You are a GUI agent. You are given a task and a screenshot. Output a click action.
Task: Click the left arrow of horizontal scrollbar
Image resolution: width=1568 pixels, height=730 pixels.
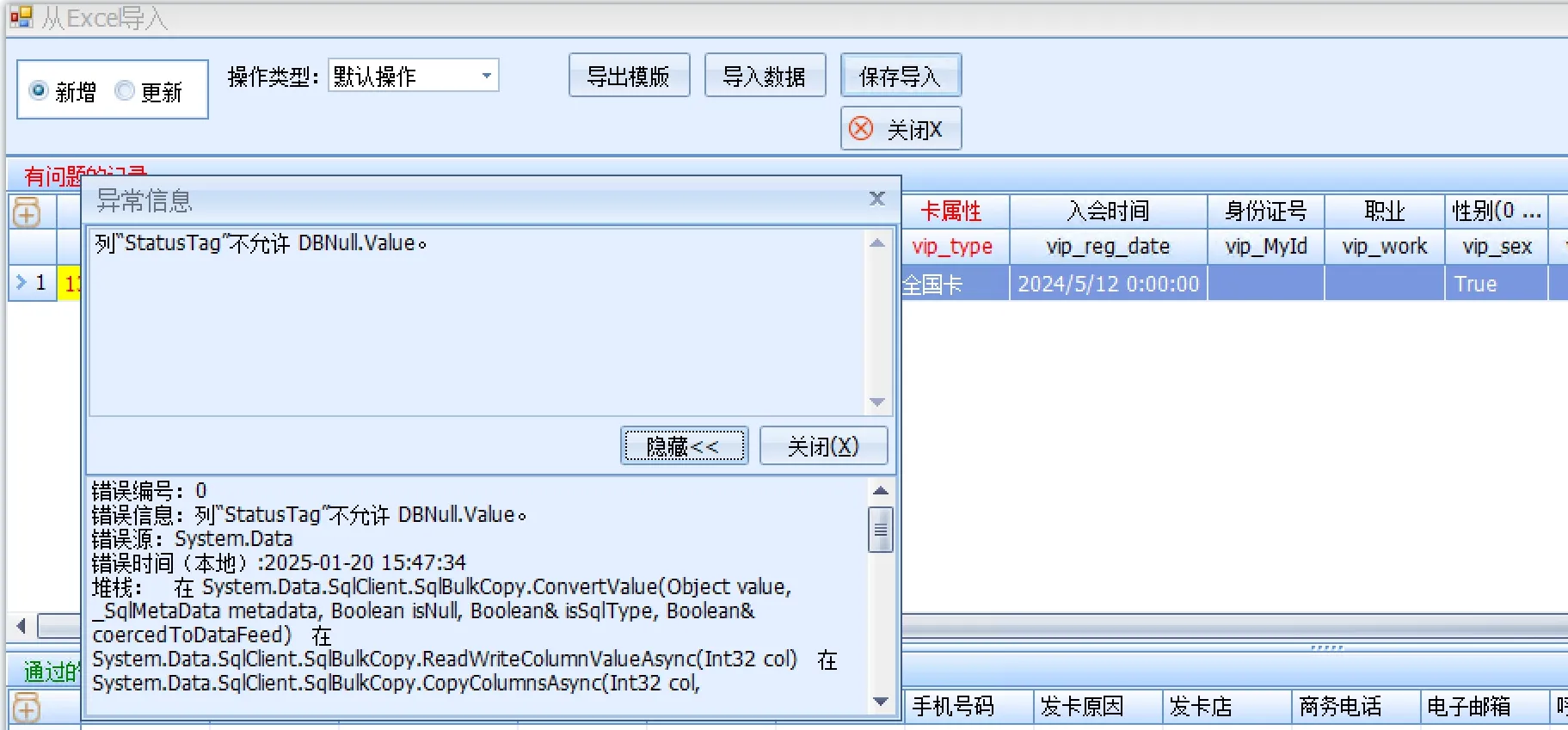pyautogui.click(x=22, y=626)
